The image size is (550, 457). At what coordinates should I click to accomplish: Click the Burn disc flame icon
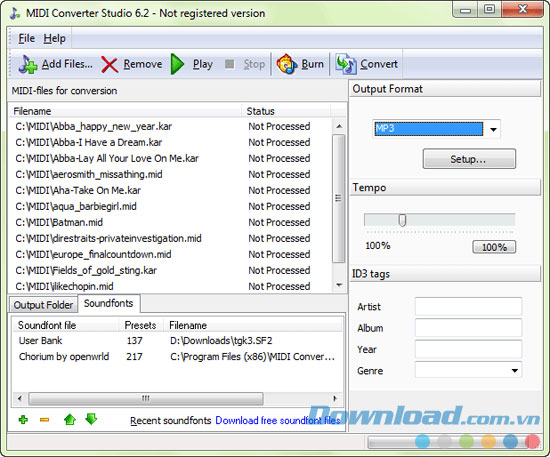coord(287,64)
